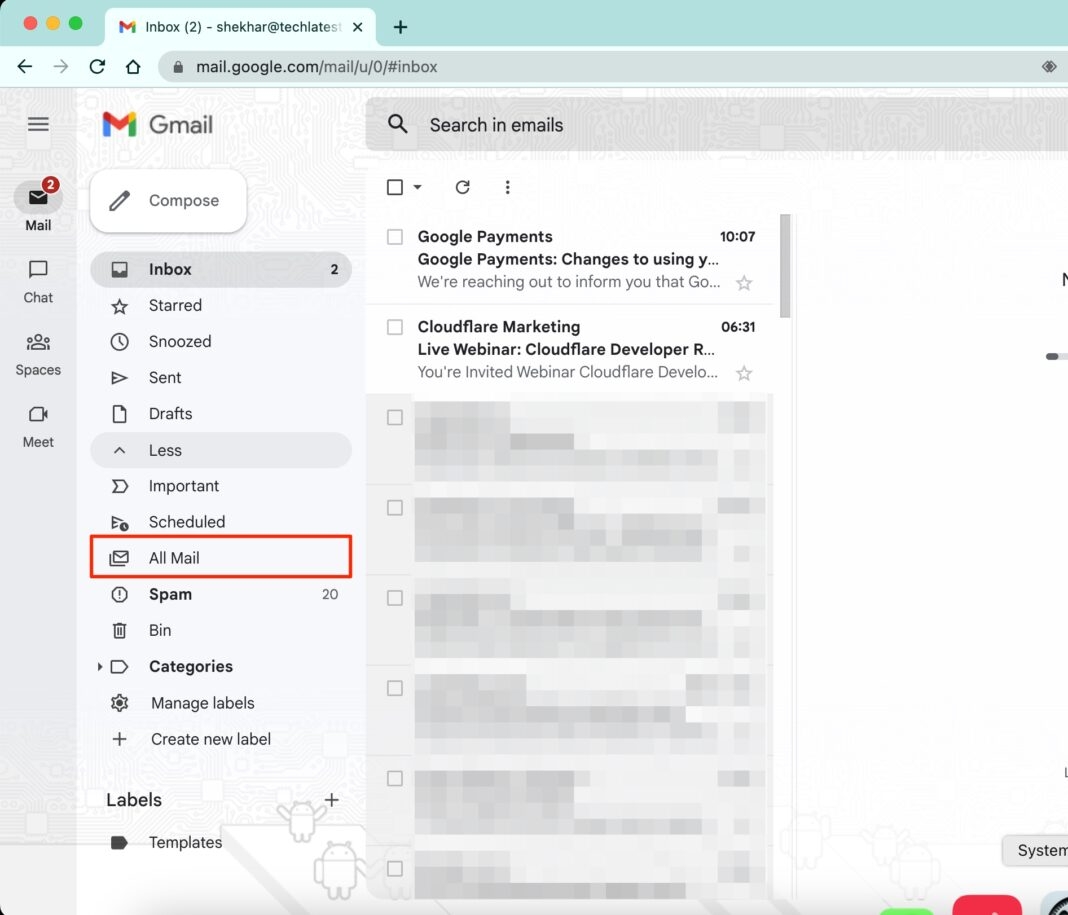
Task: Open the main navigation hamburger menu
Action: (x=38, y=124)
